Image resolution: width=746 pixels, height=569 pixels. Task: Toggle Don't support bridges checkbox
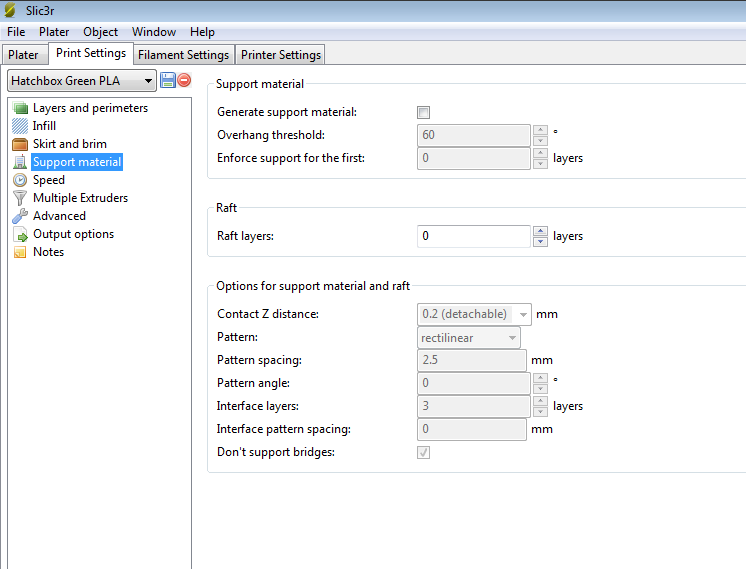(423, 452)
